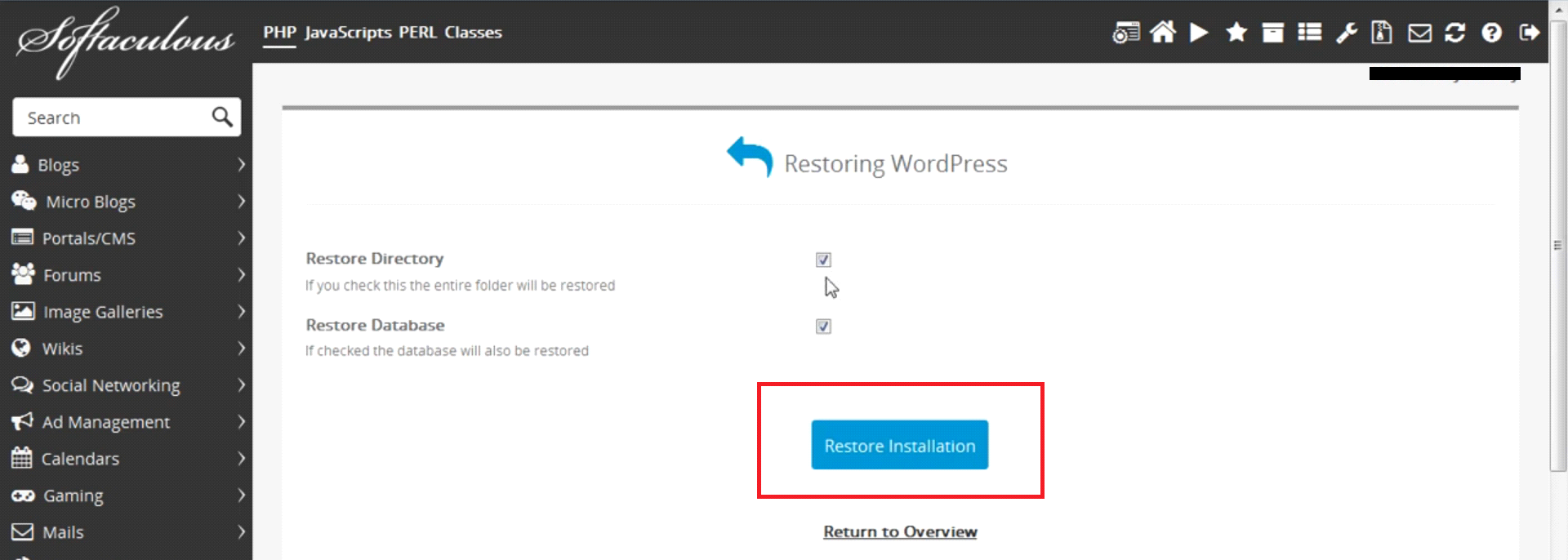
Task: Expand the Wikis chevron
Action: click(x=241, y=348)
